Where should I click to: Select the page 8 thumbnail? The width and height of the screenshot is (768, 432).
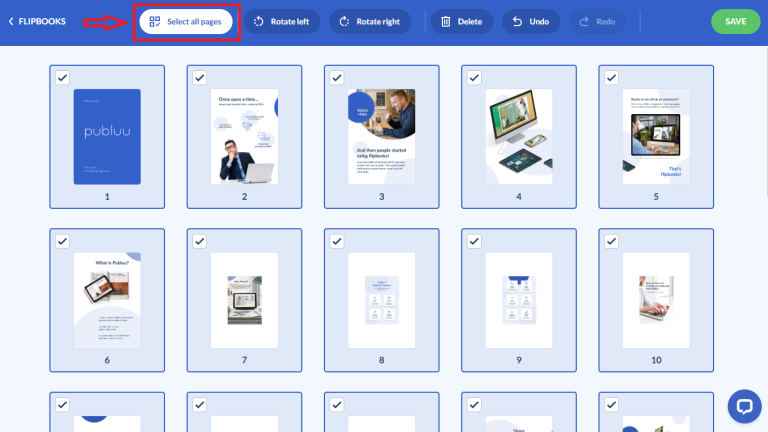pyautogui.click(x=382, y=300)
